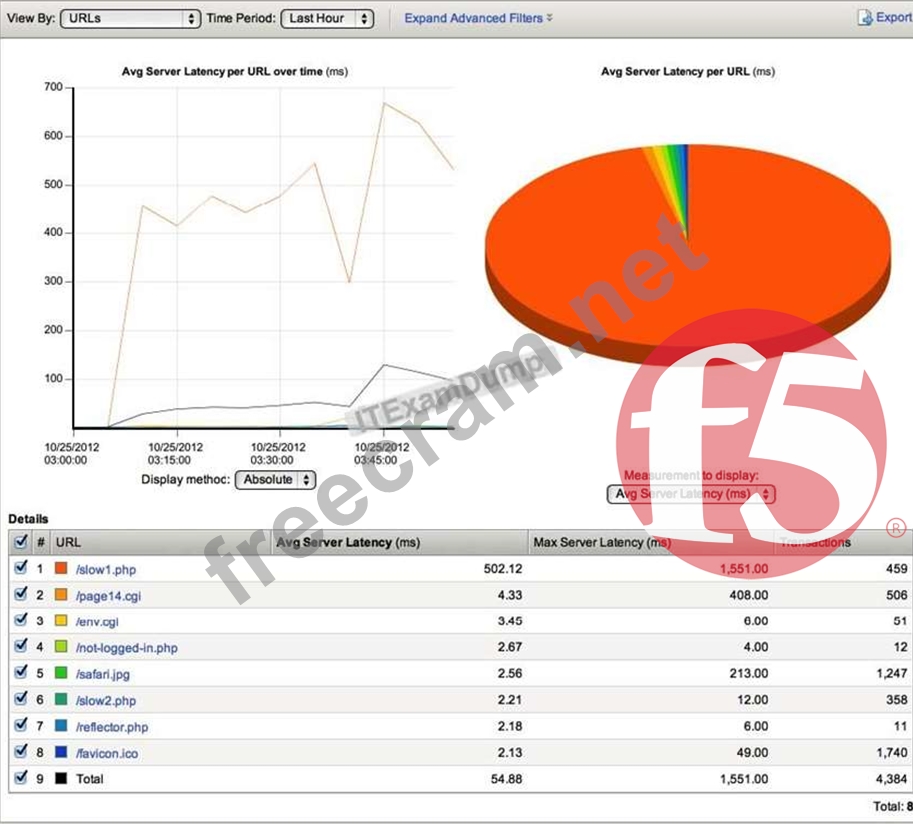This screenshot has height=824, width=913.
Task: Sort by the URL column header
Action: (161, 542)
